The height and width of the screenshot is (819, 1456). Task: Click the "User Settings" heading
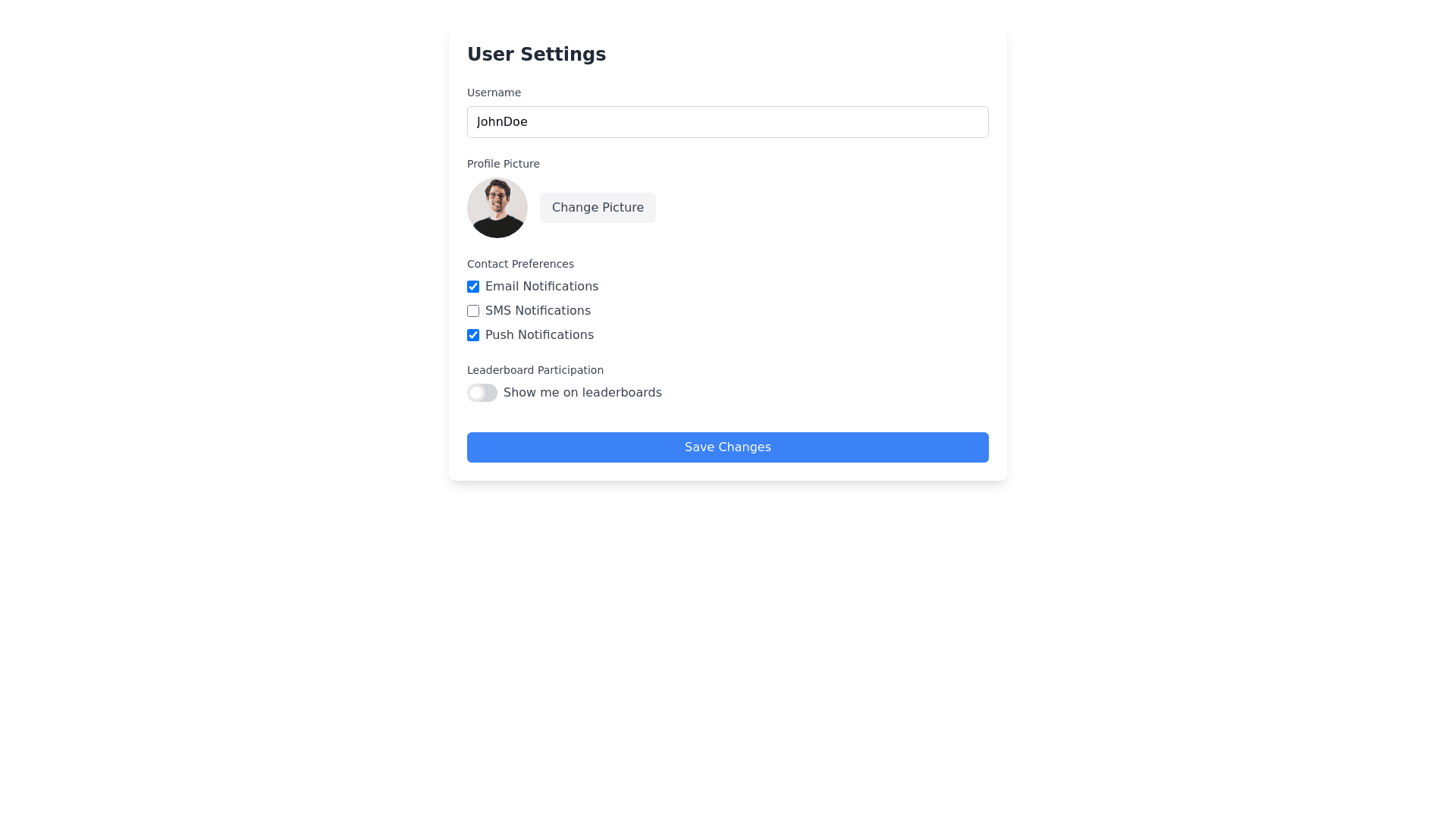coord(536,55)
